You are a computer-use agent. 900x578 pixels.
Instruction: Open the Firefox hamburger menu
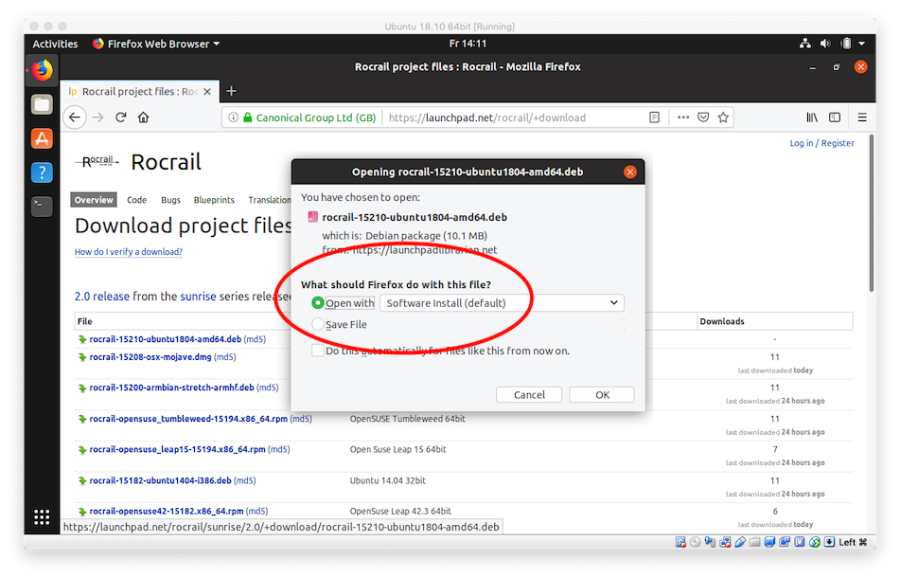862,117
